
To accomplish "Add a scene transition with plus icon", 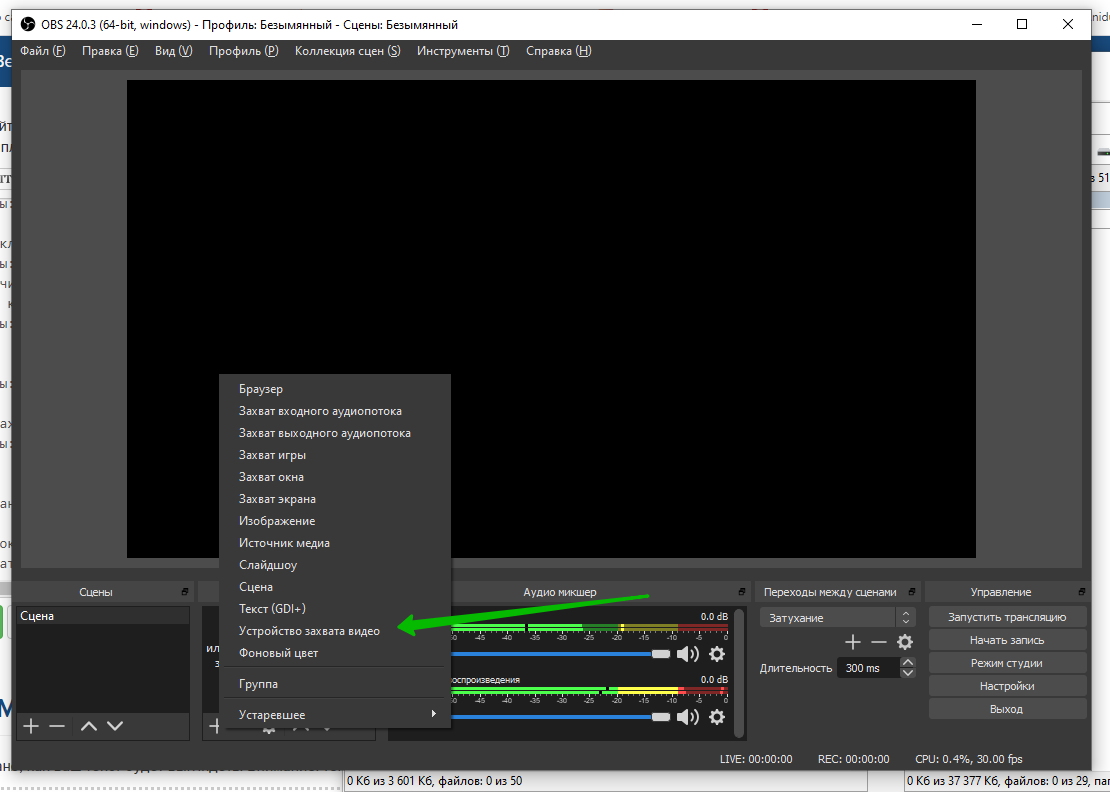I will (853, 642).
